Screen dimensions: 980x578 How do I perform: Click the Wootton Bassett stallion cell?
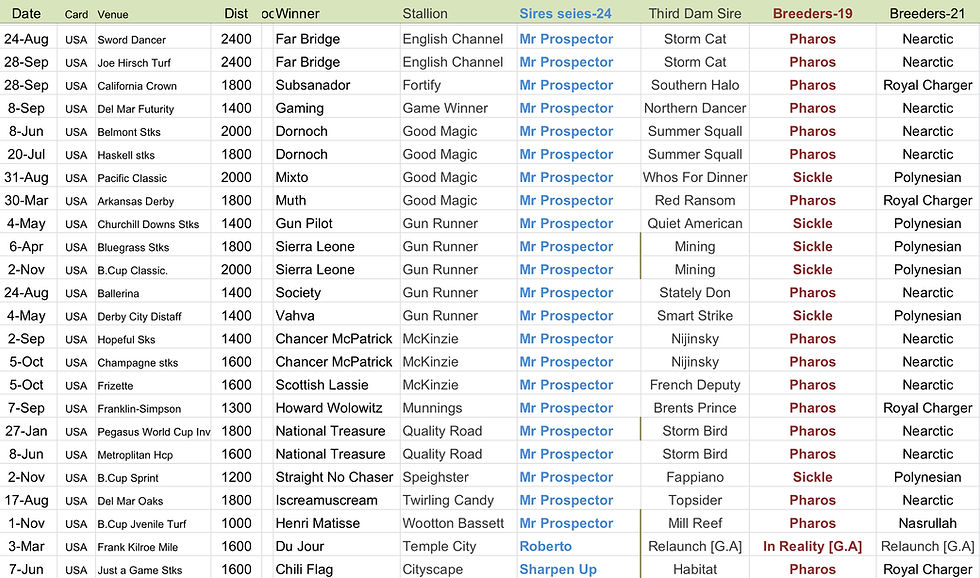[x=453, y=523]
